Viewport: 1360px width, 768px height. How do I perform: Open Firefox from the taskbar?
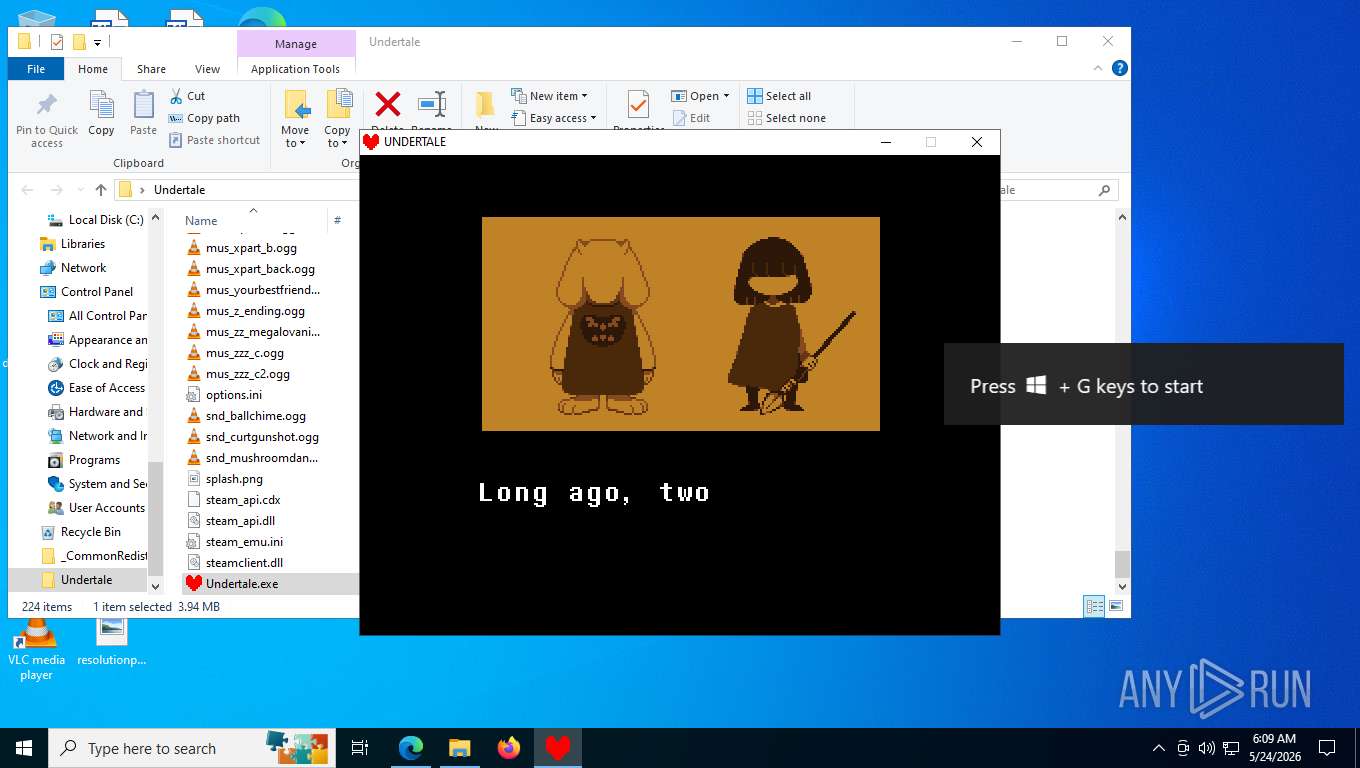coord(509,748)
